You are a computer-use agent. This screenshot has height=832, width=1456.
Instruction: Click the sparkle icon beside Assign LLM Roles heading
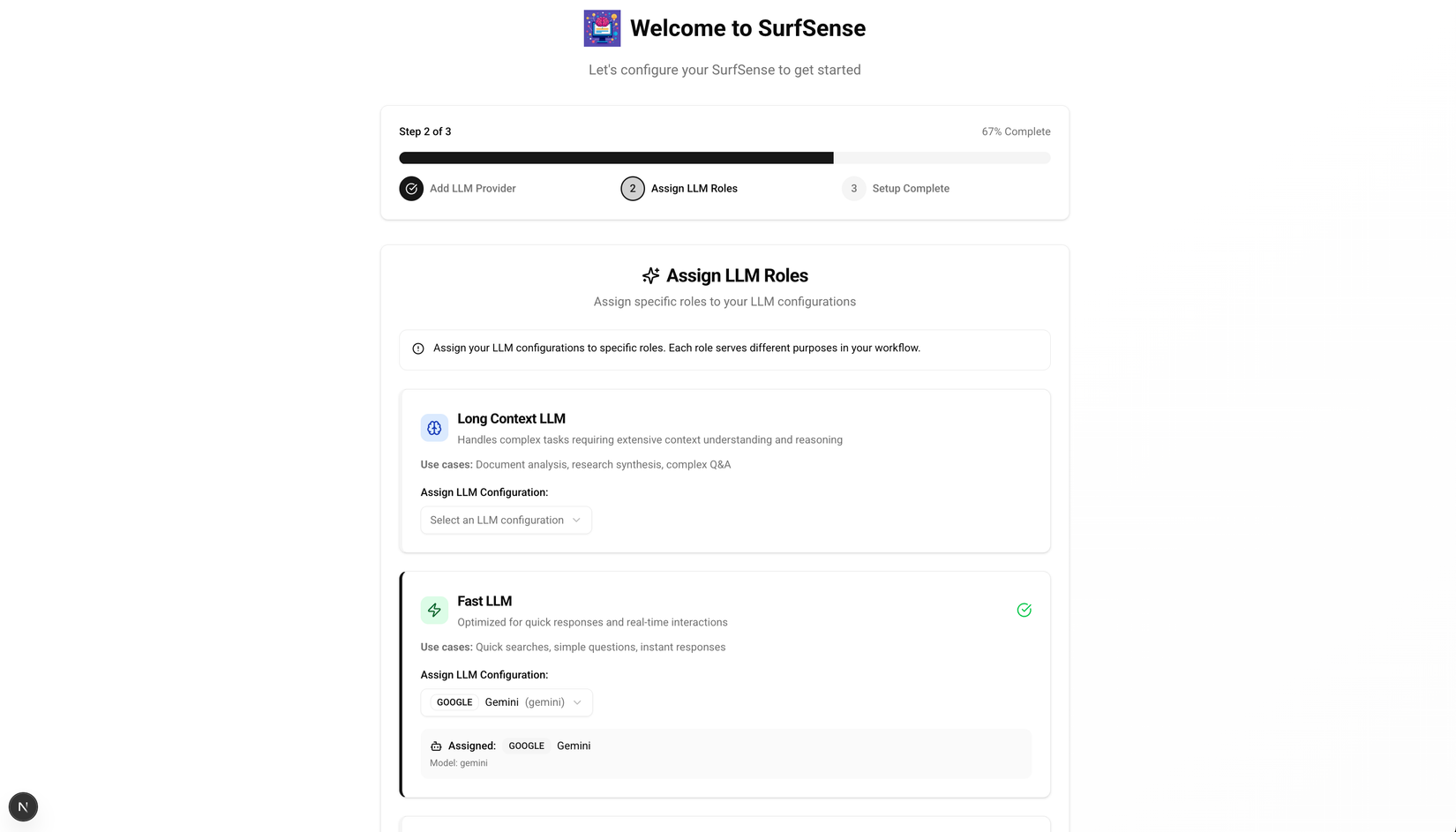point(650,275)
